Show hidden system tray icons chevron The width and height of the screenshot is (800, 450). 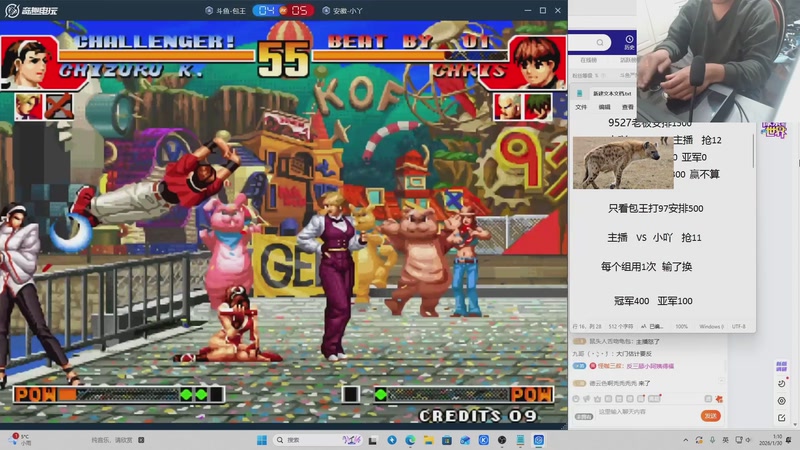686,440
